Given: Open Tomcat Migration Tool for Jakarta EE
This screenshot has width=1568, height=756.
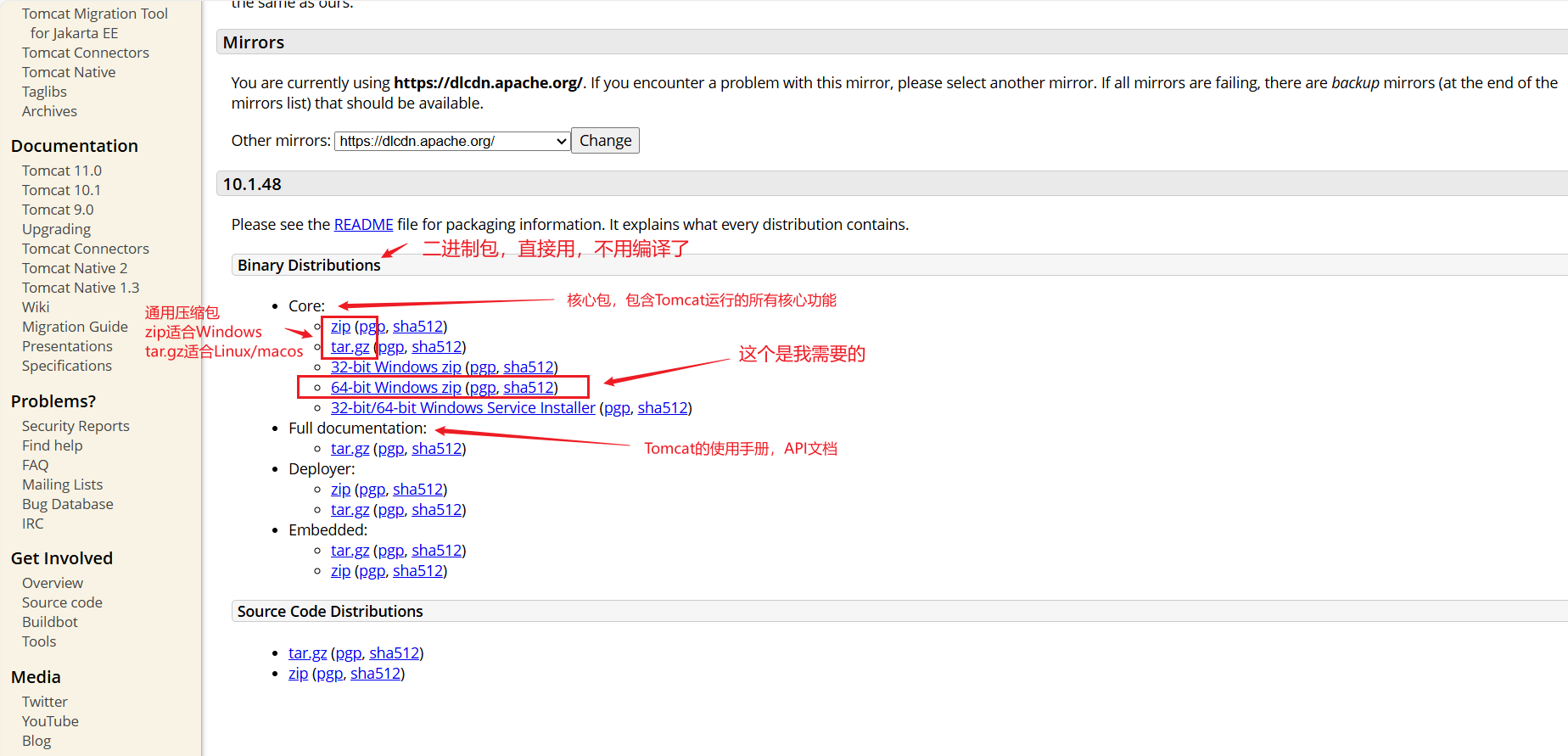Looking at the screenshot, I should [94, 24].
